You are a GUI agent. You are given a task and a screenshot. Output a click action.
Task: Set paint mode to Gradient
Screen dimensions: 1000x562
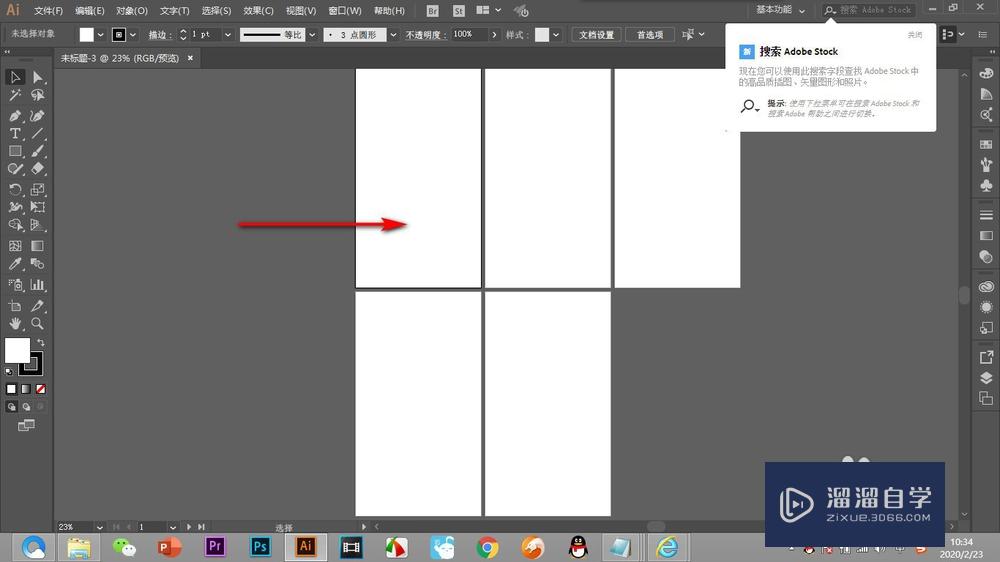[x=26, y=389]
